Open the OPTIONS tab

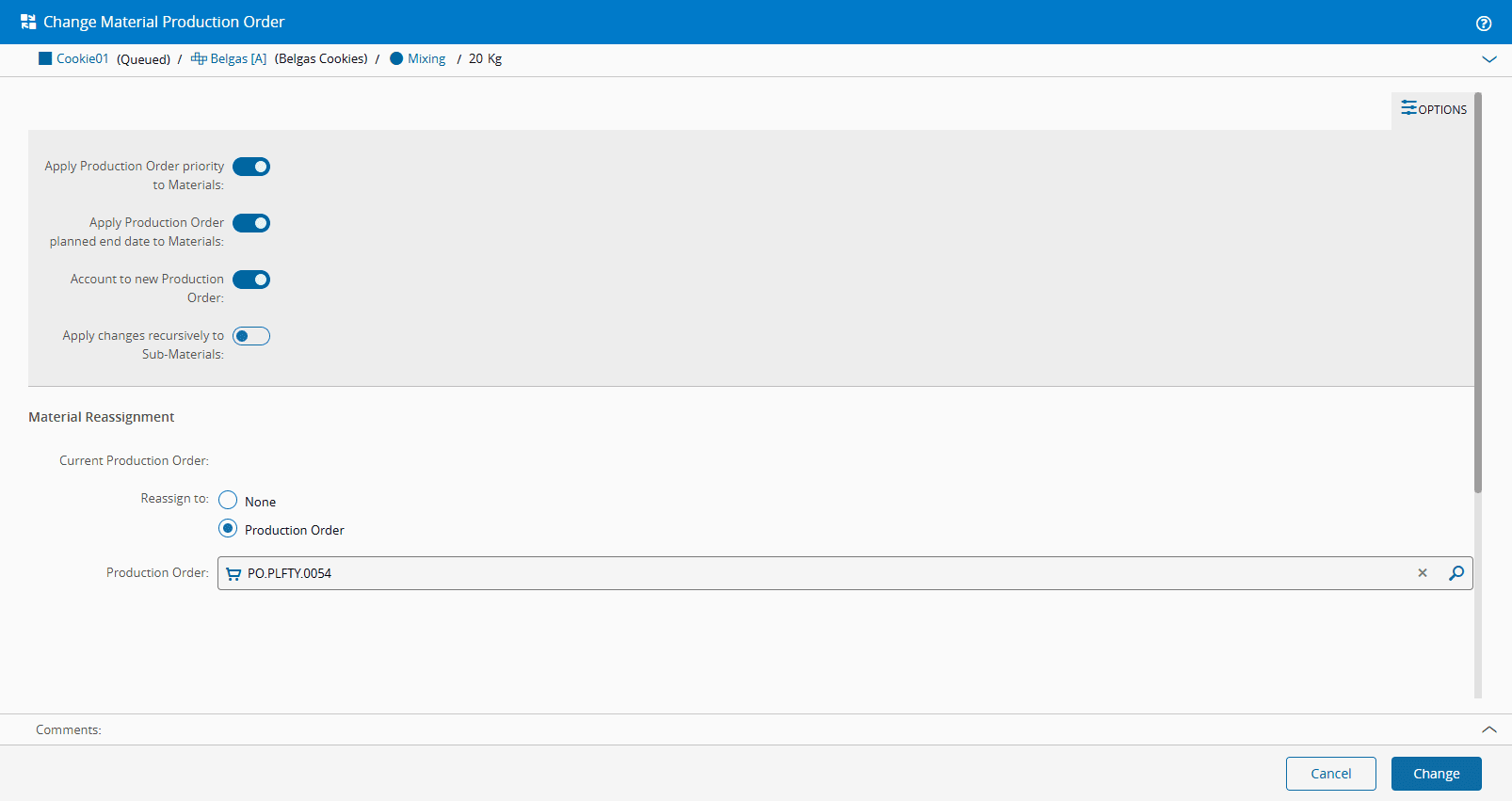[x=1433, y=110]
